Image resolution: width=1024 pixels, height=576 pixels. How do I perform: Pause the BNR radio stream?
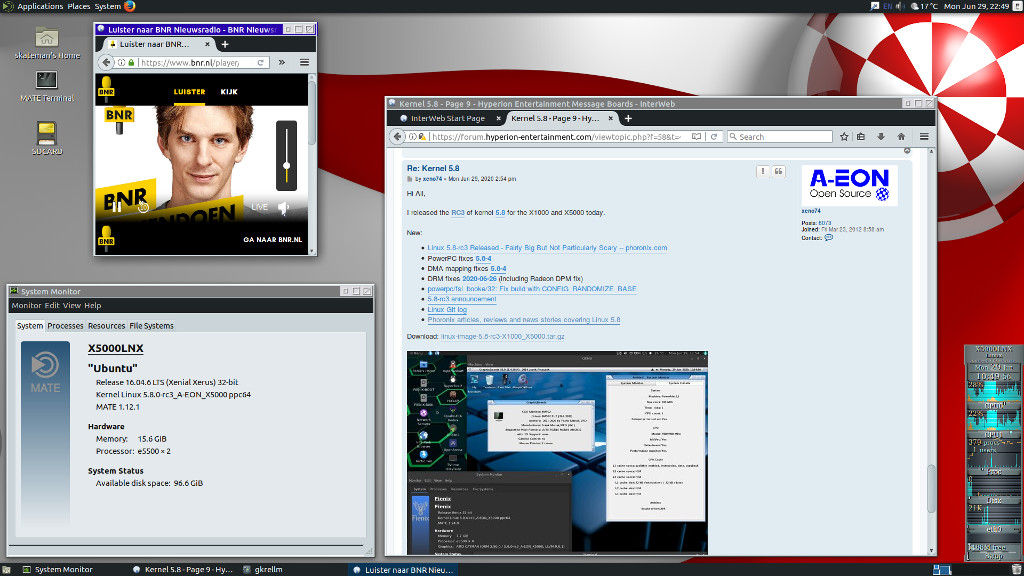pyautogui.click(x=116, y=207)
